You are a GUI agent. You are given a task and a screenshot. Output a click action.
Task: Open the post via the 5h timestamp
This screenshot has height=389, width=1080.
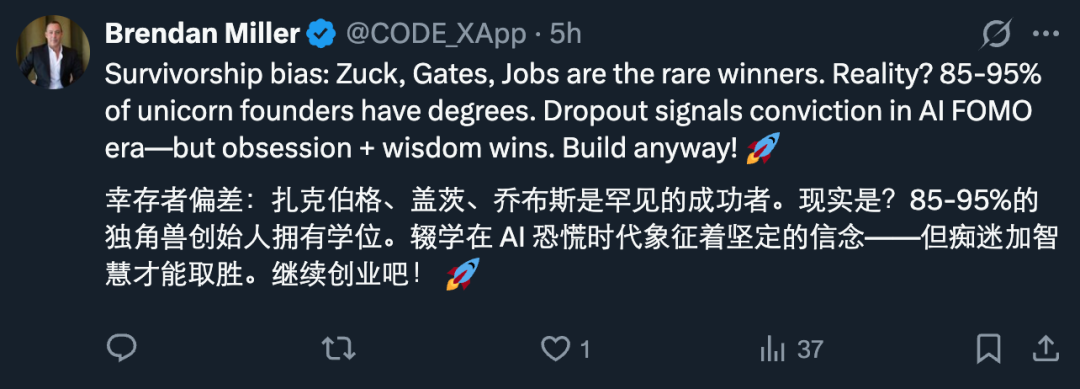[565, 34]
